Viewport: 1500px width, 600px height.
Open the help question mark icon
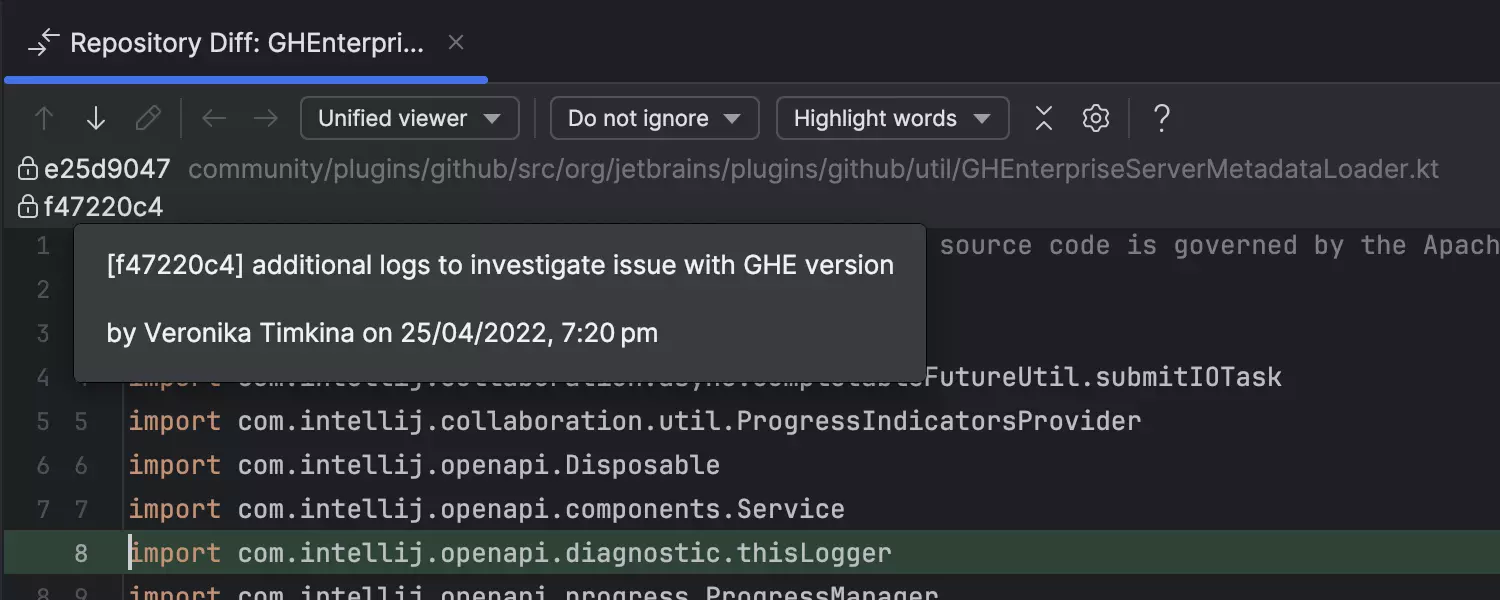click(1161, 119)
